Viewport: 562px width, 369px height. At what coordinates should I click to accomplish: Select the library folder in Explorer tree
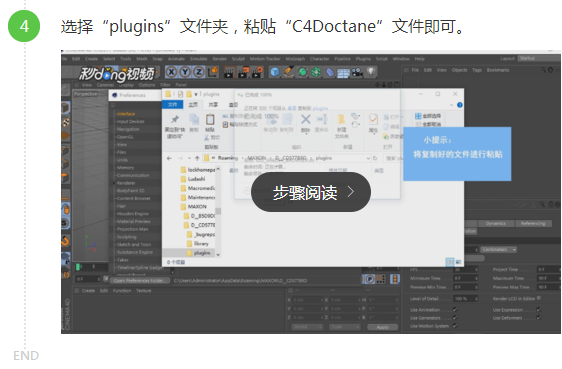198,244
